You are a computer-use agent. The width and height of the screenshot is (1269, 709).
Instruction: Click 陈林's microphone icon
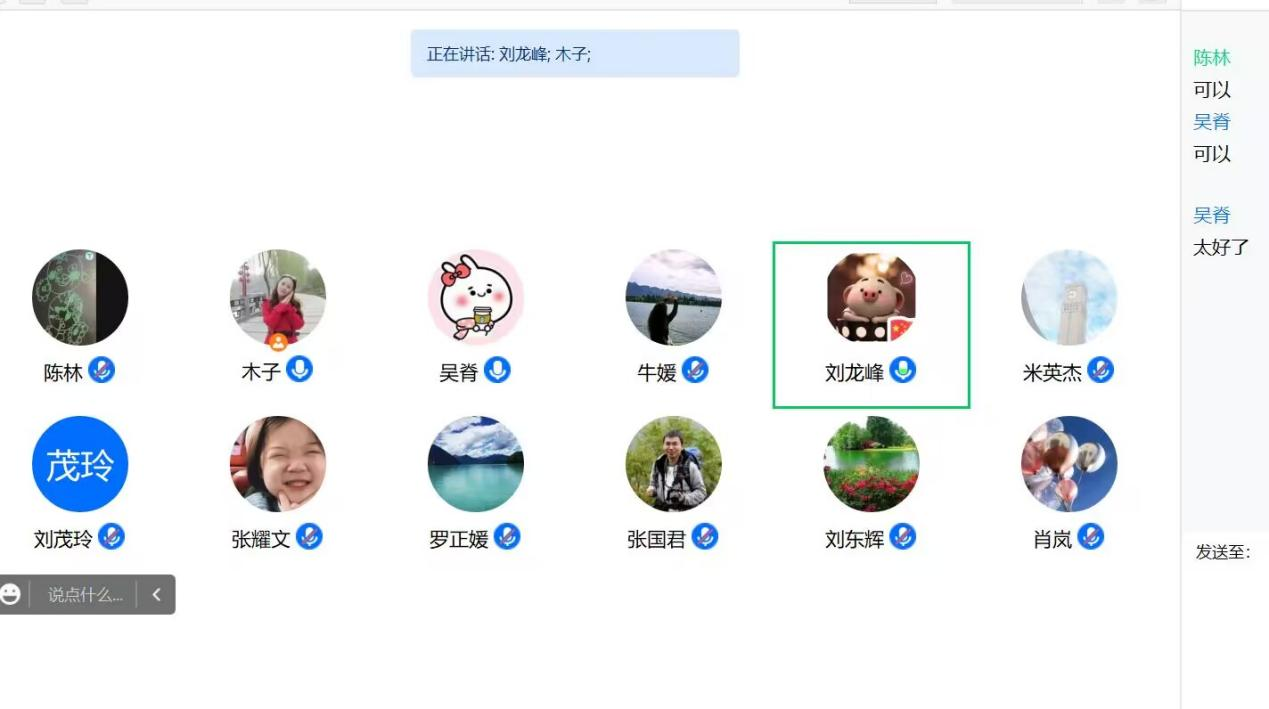[101, 370]
